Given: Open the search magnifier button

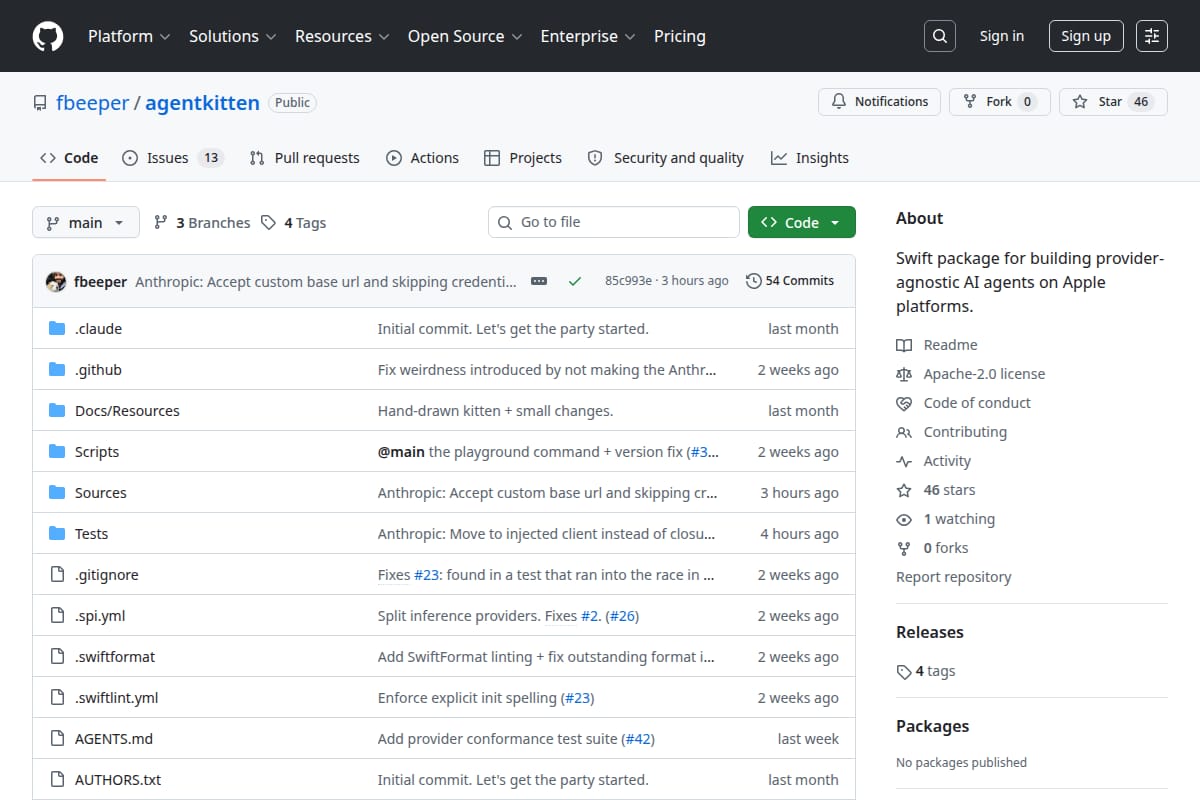Looking at the screenshot, I should tap(939, 36).
